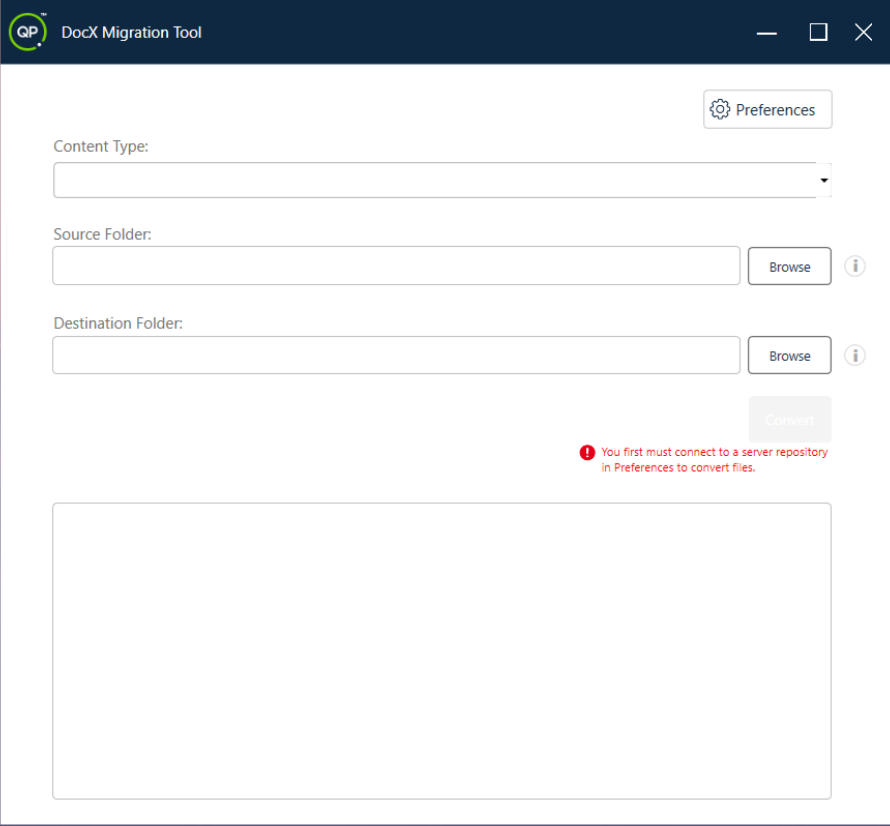Minimize the DocX Migration Tool window
890x826 pixels.
click(766, 32)
